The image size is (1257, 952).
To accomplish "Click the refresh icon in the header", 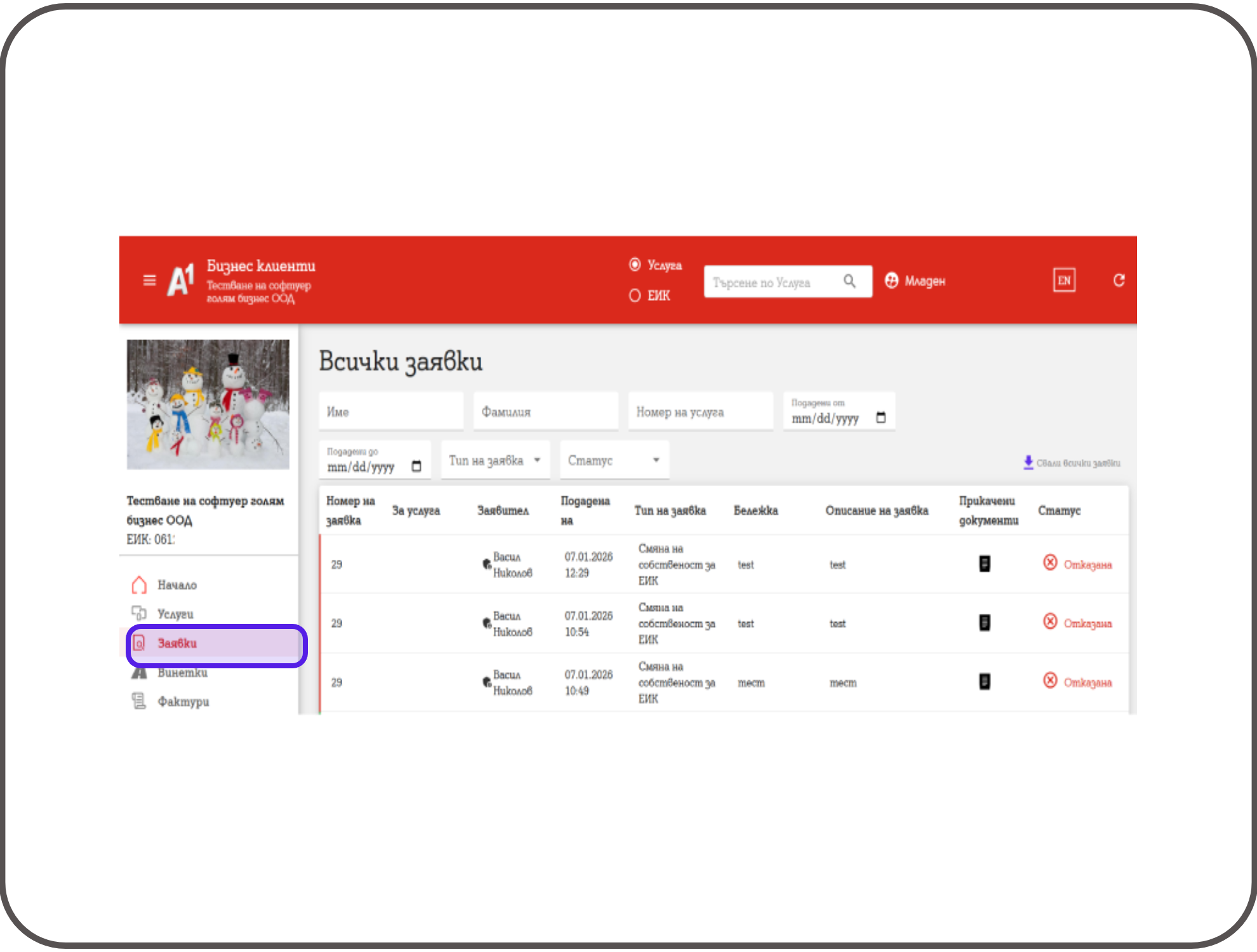I will tap(1119, 280).
